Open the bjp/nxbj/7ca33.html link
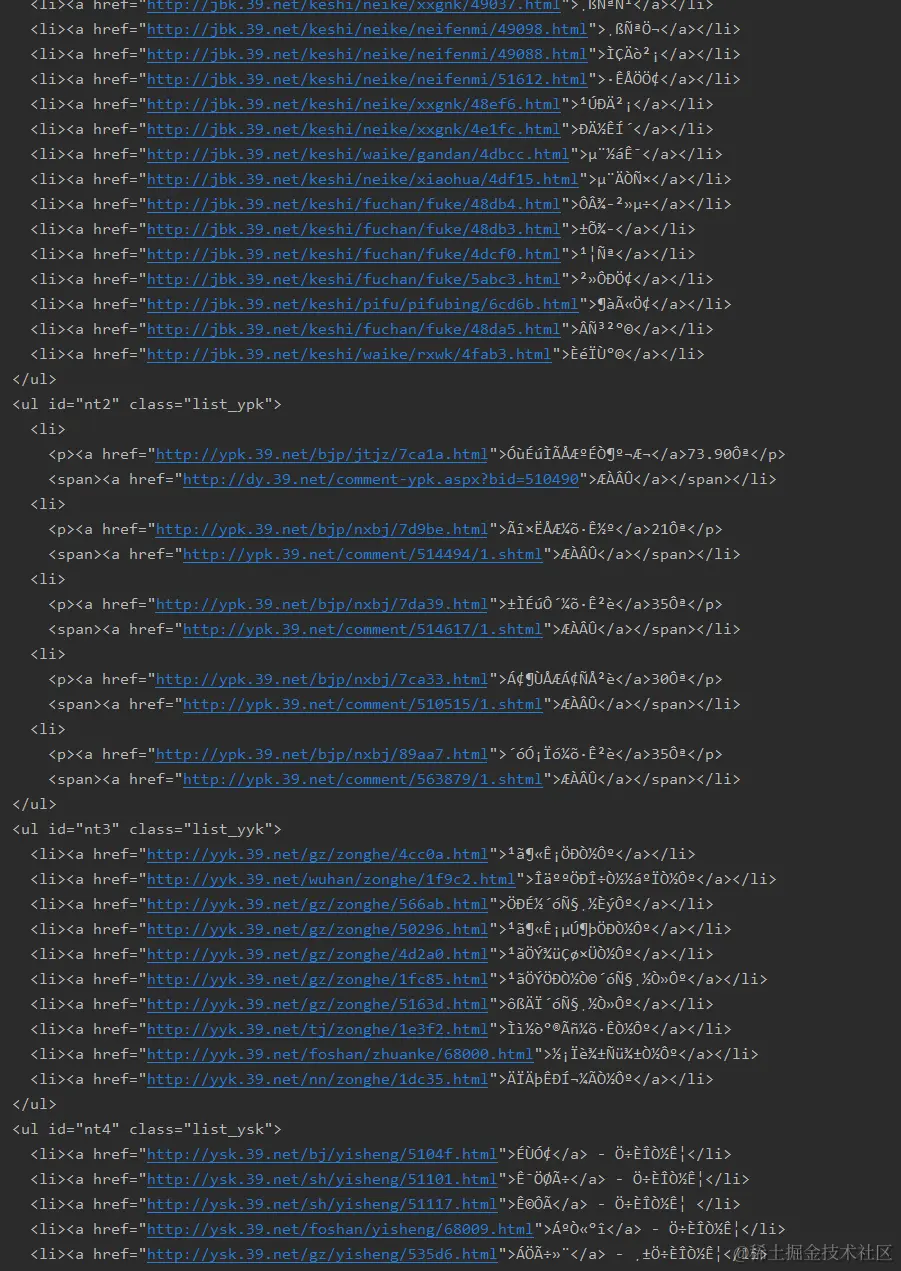Screen dimensions: 901x1271 (x=322, y=679)
